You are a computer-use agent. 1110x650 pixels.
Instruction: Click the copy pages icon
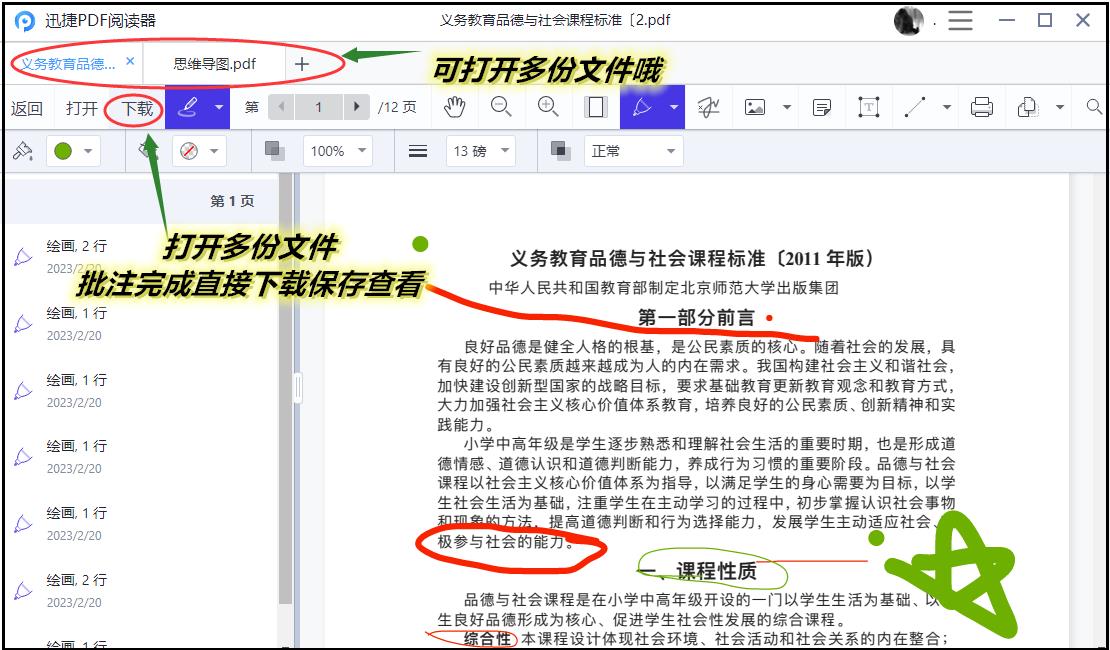(x=1027, y=107)
